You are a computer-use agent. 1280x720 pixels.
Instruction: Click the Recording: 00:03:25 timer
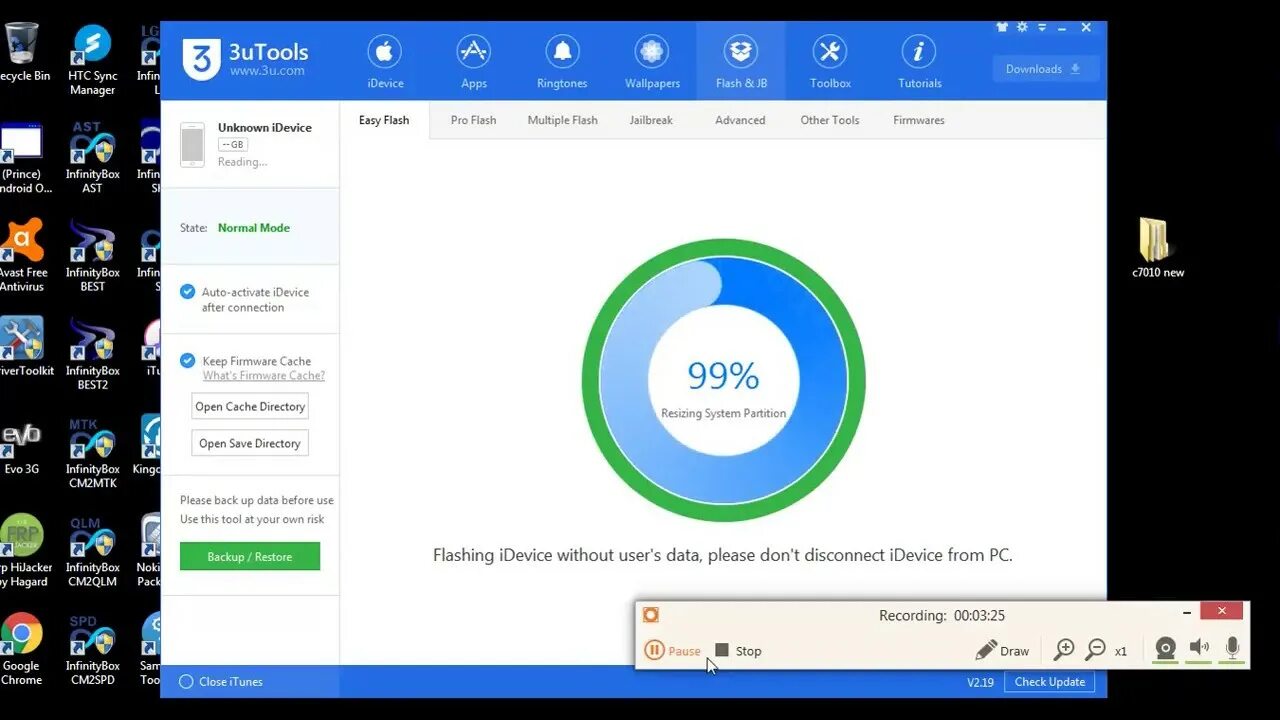pyautogui.click(x=942, y=616)
